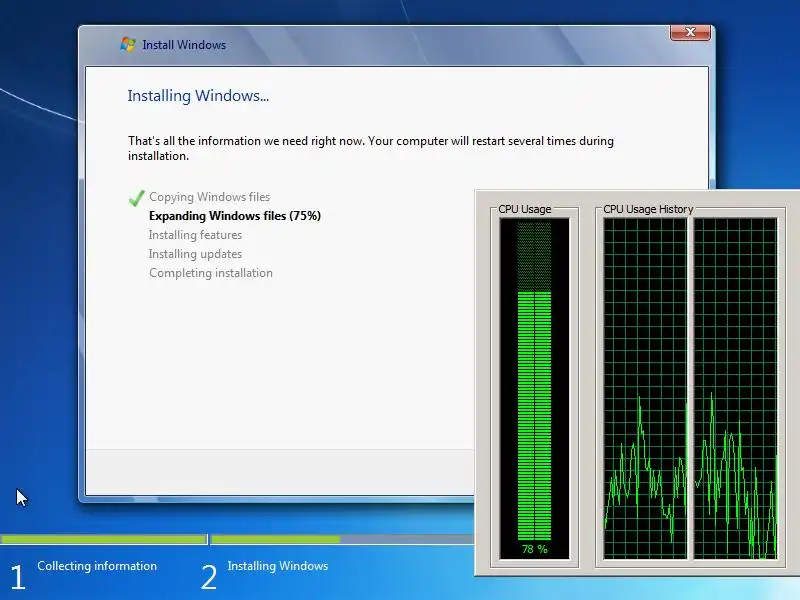
Task: Select the 'Copying Windows files' step text
Action: coord(209,197)
